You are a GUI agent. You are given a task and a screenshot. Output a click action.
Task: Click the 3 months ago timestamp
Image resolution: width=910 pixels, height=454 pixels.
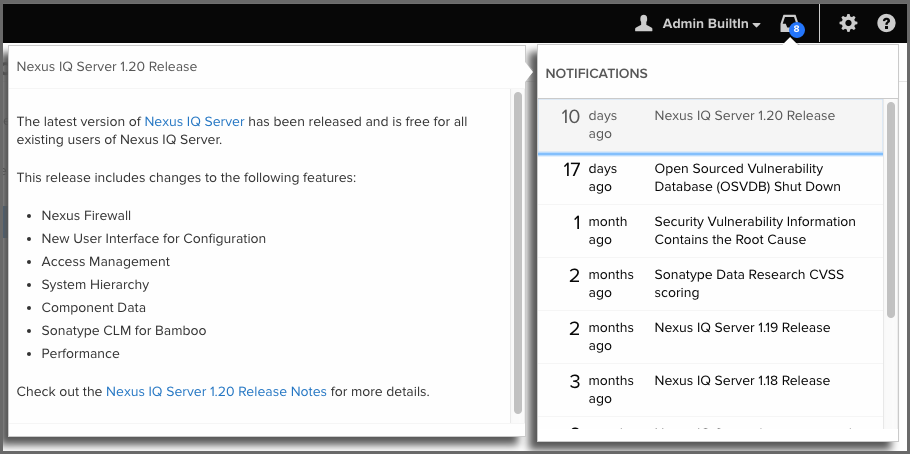point(602,390)
